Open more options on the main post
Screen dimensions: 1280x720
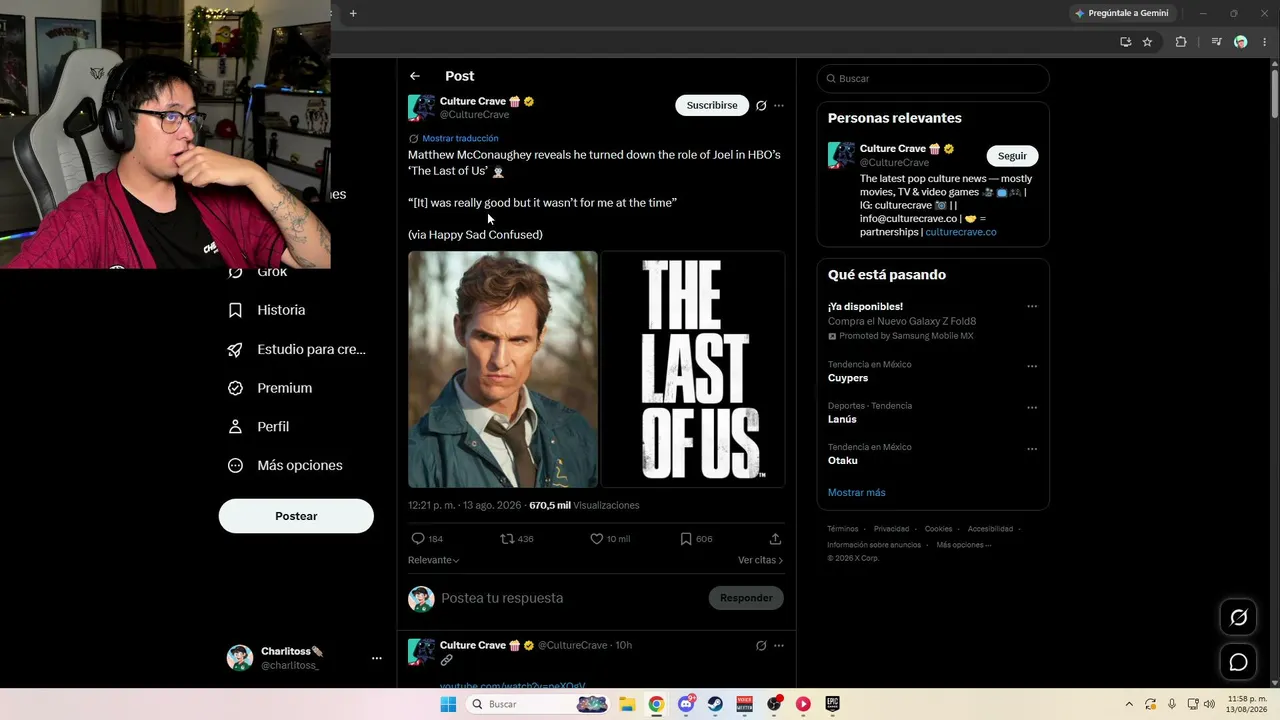[x=779, y=105]
